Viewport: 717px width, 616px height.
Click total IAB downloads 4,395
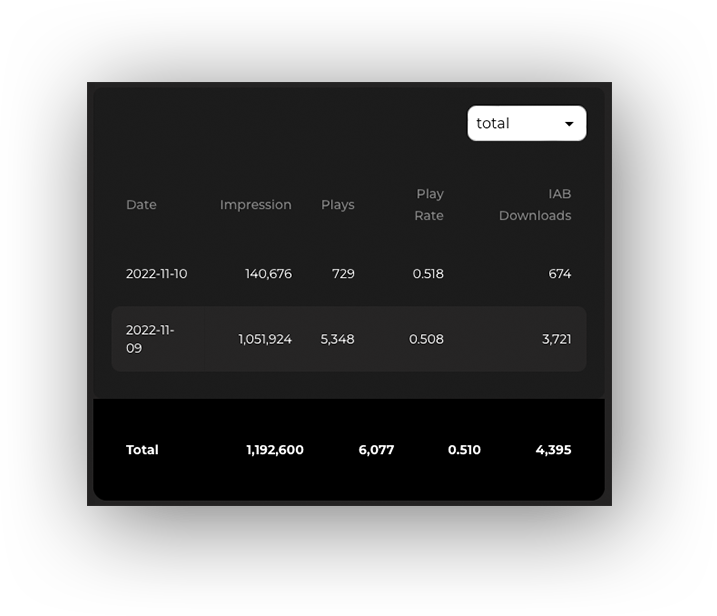click(553, 450)
